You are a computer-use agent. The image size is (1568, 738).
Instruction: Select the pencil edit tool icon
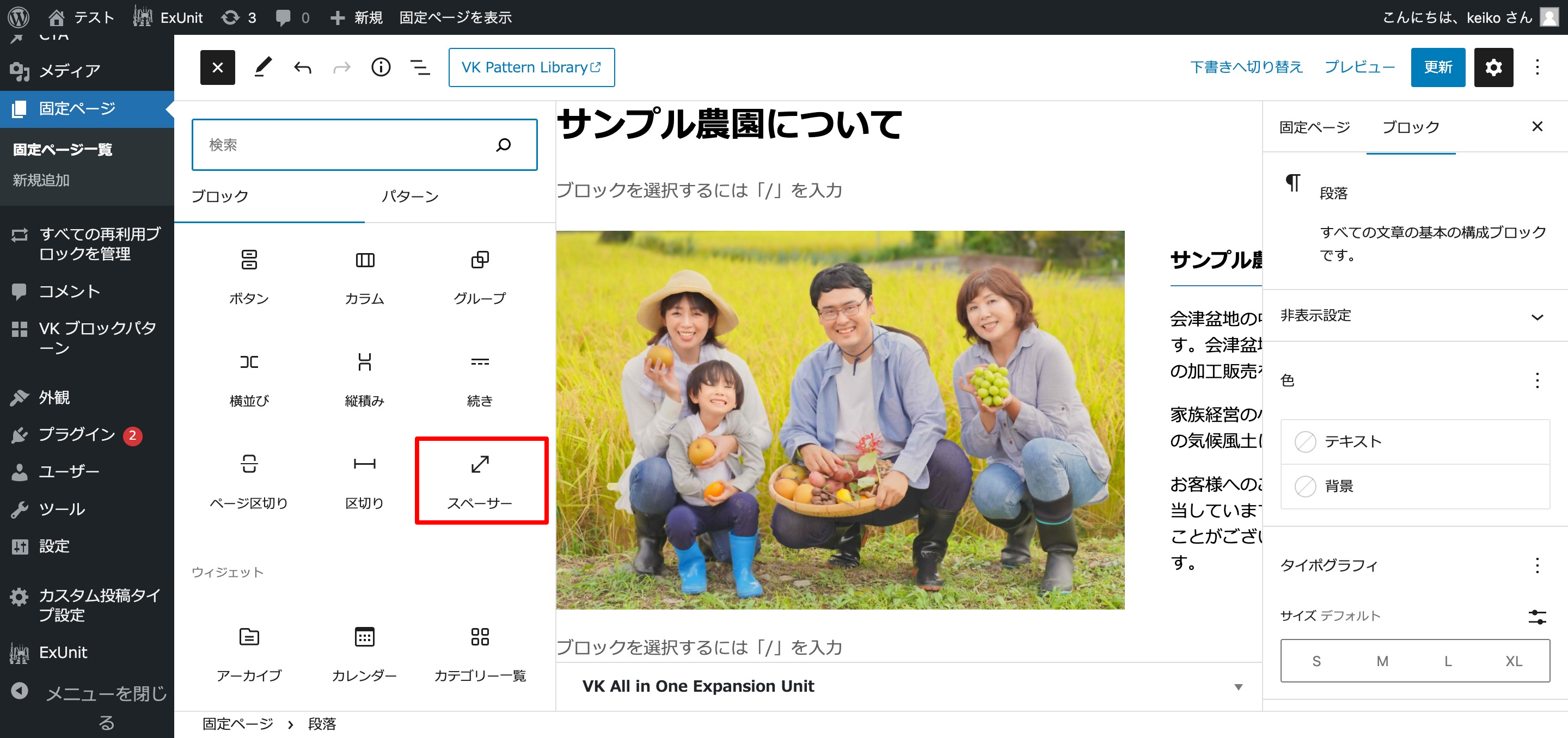(x=263, y=67)
